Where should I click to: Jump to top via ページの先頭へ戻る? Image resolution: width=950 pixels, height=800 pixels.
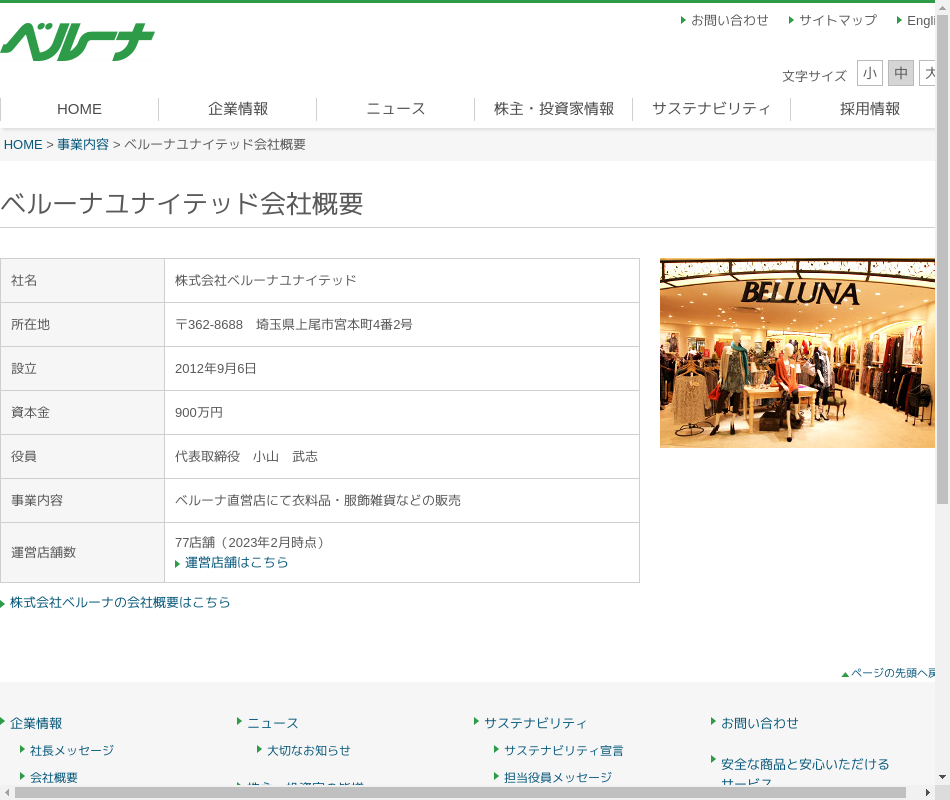892,673
